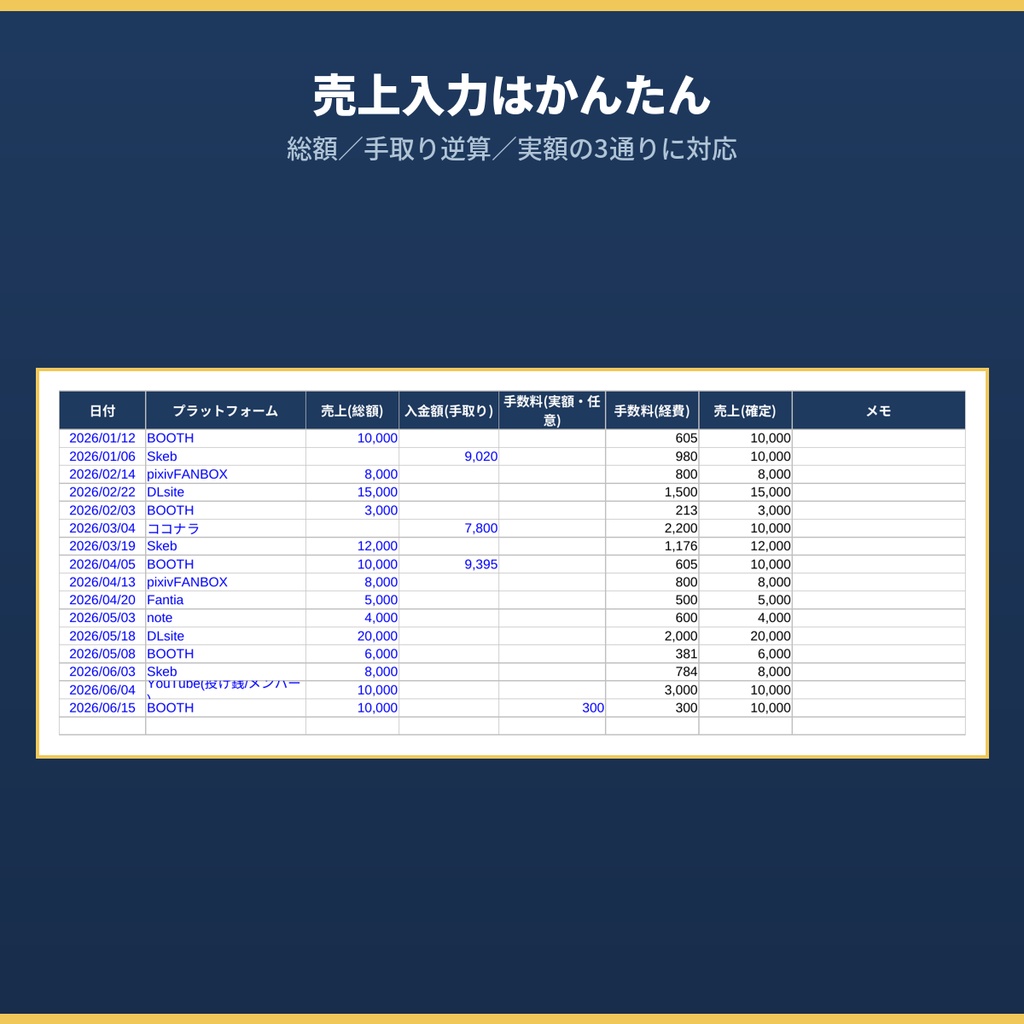Click the 500 fee cell
The width and height of the screenshot is (1024, 1024).
point(652,600)
